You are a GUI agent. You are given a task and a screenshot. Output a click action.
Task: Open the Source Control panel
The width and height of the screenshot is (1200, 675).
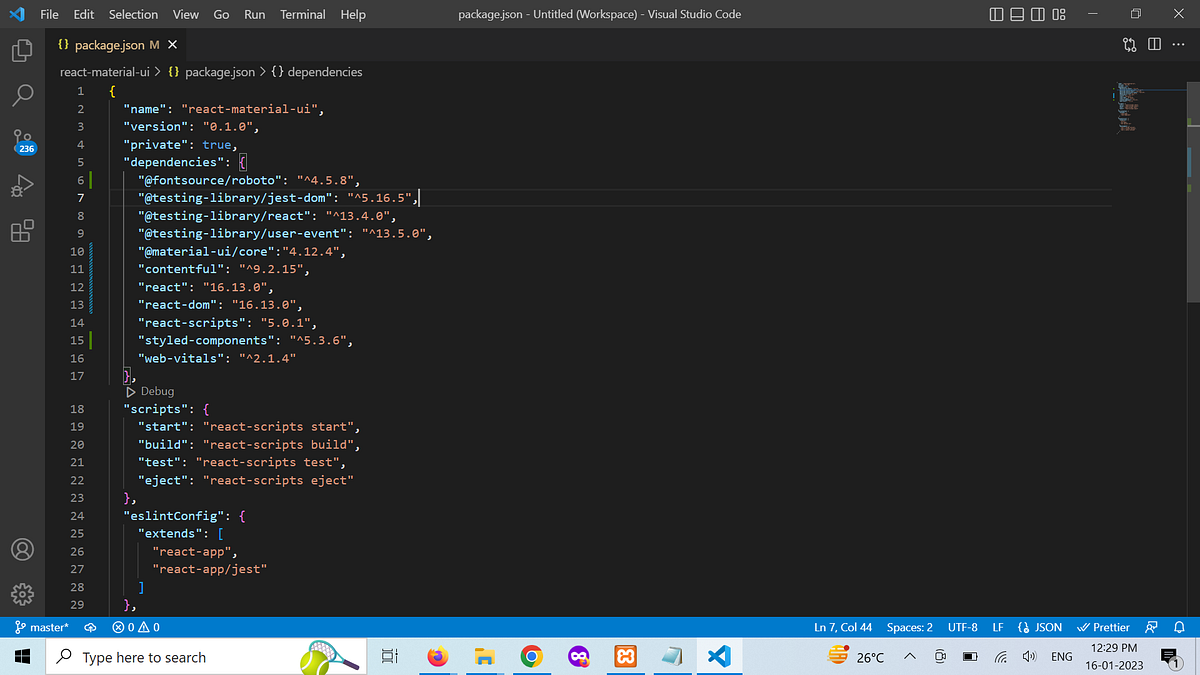pyautogui.click(x=22, y=140)
